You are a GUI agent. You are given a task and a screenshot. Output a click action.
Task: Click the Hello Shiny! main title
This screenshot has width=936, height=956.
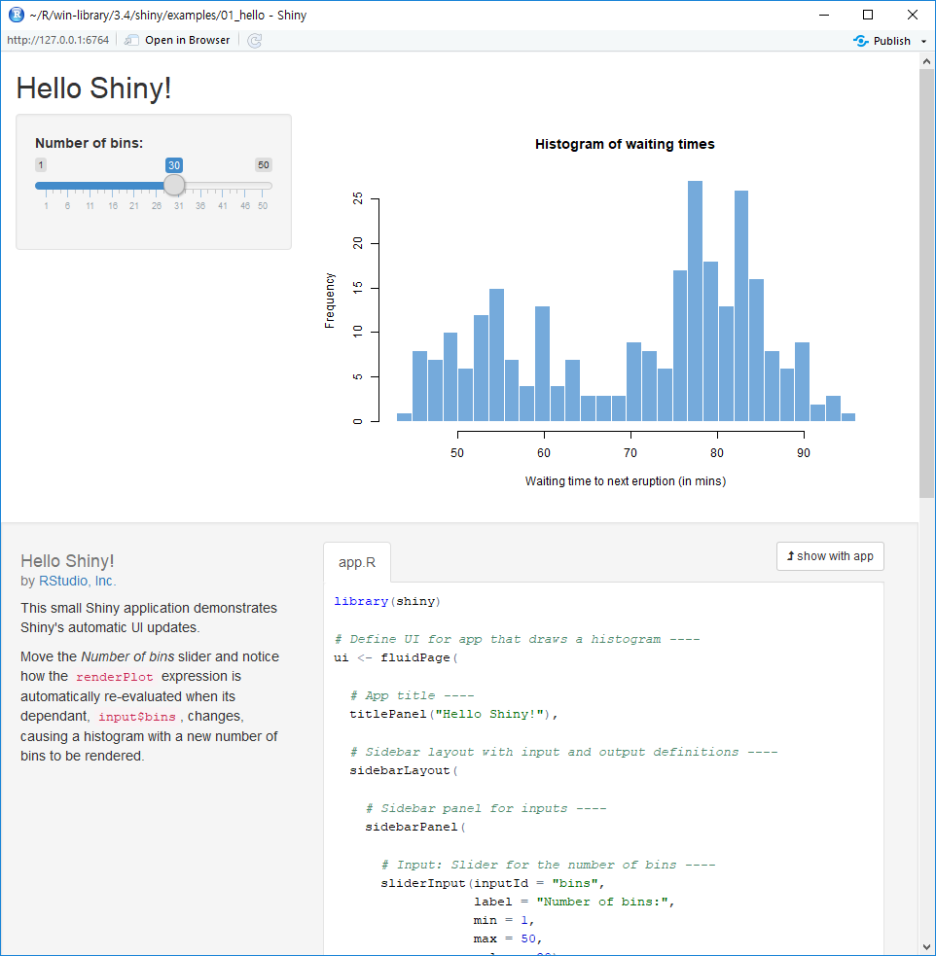tap(93, 88)
